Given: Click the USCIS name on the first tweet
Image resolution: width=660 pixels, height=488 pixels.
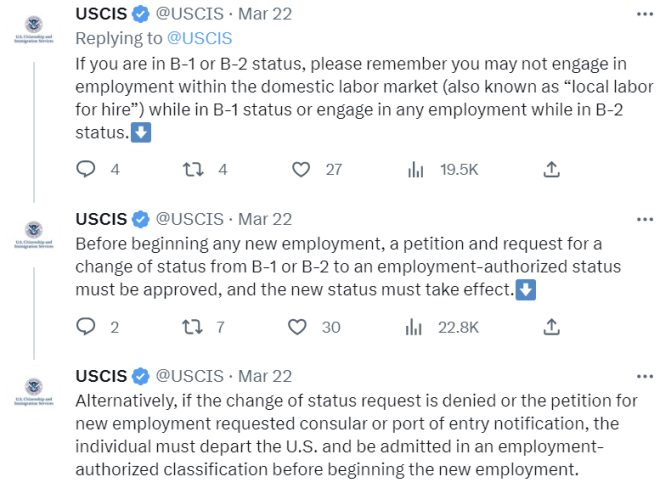Looking at the screenshot, I should point(102,14).
